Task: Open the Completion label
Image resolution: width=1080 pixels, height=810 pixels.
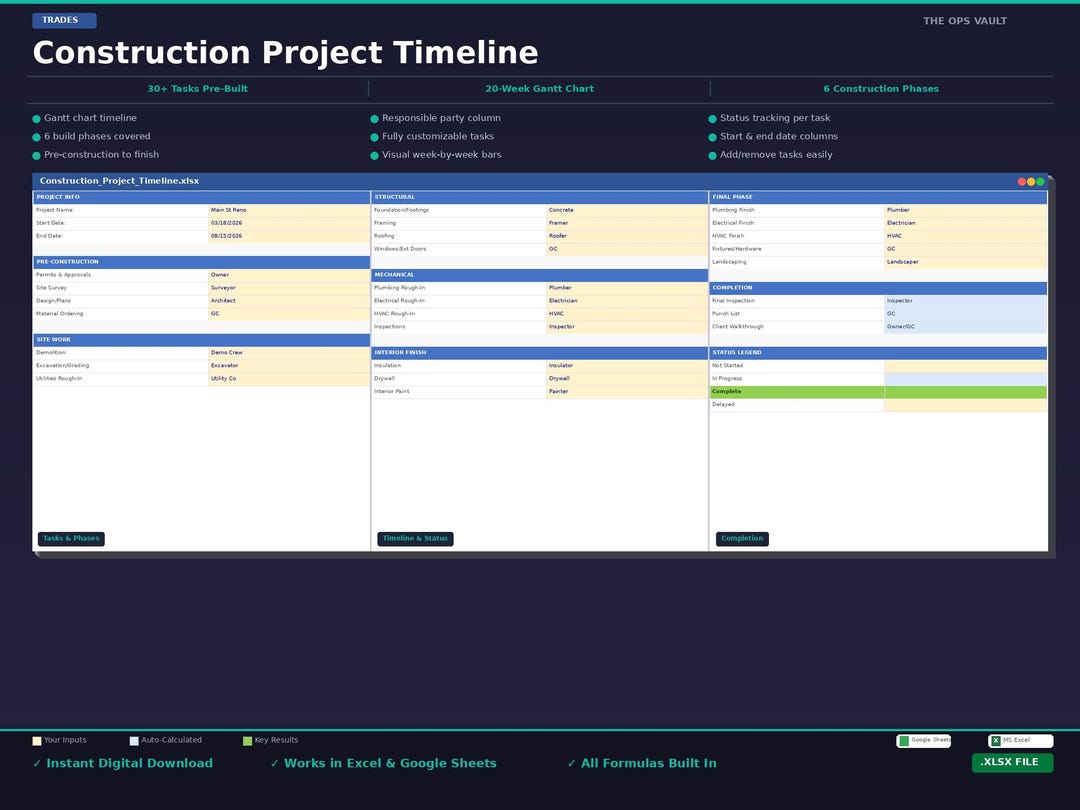Action: 742,539
